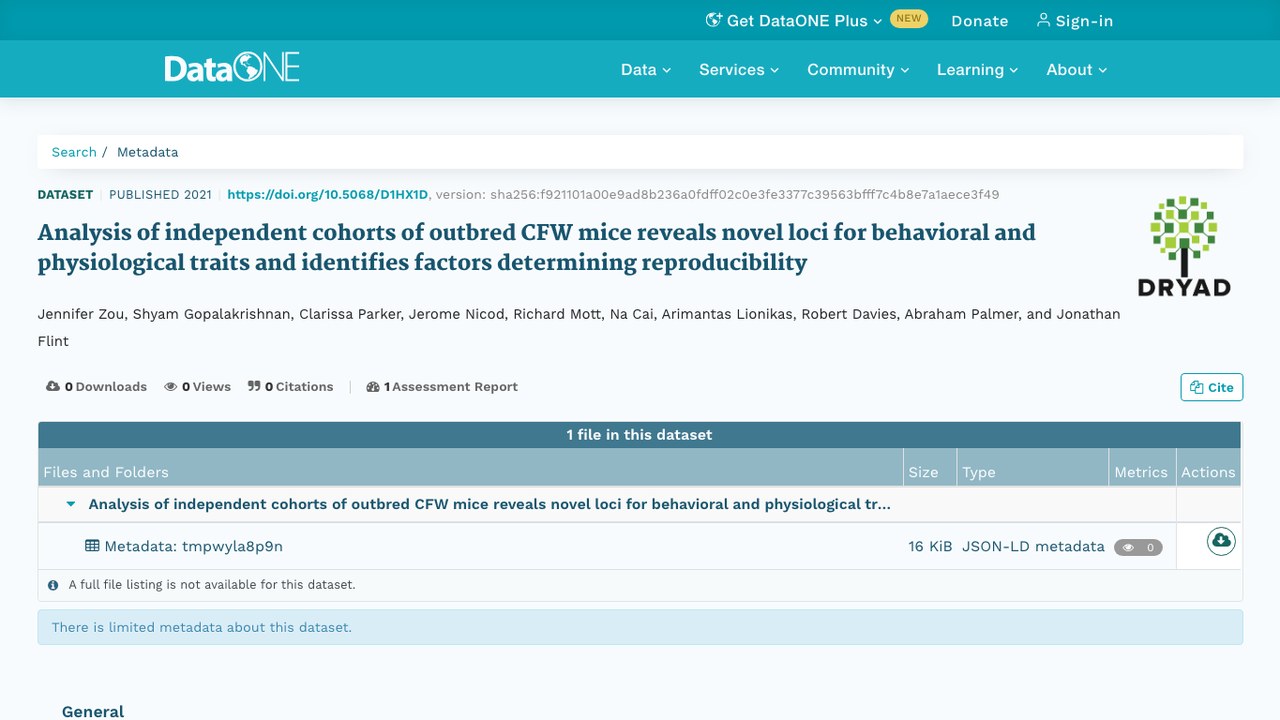Image resolution: width=1280 pixels, height=720 pixels.
Task: Open the DRYAD repository logo
Action: tap(1184, 246)
